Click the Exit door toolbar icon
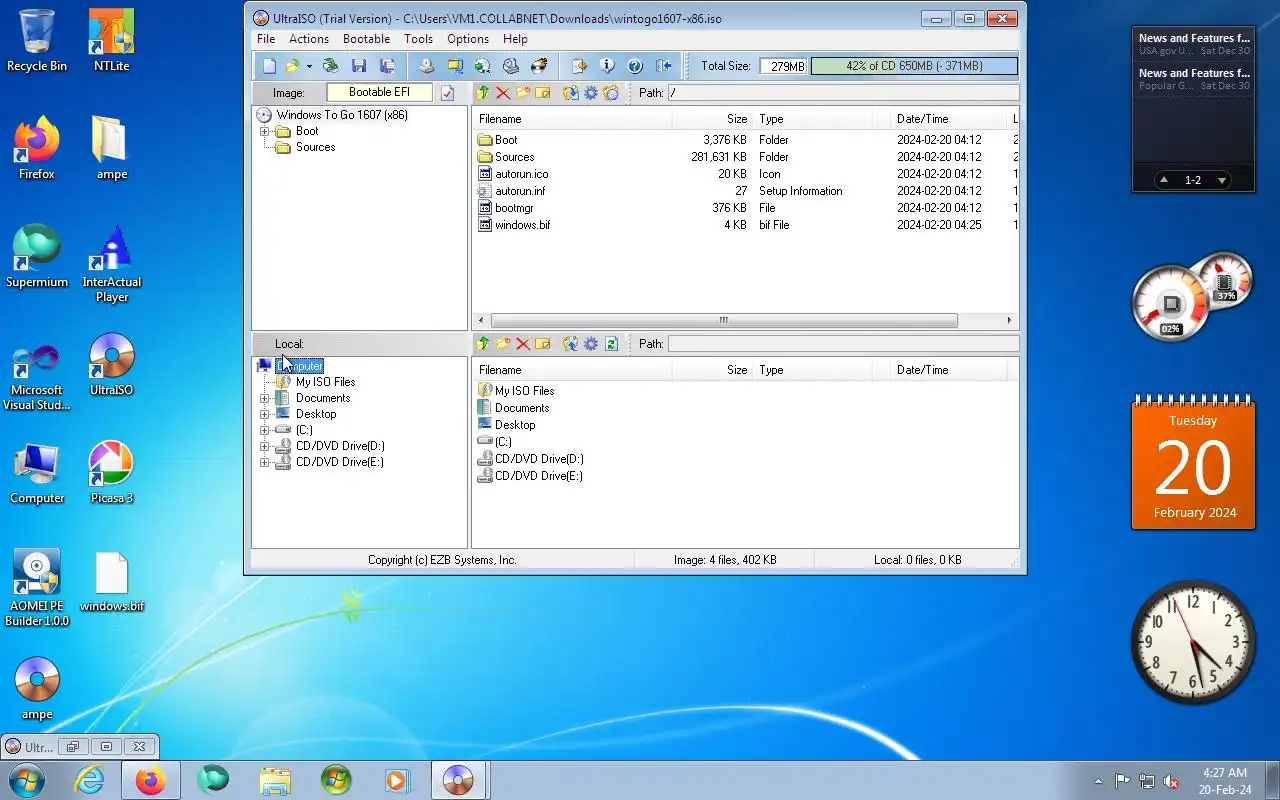1280x800 pixels. click(663, 66)
